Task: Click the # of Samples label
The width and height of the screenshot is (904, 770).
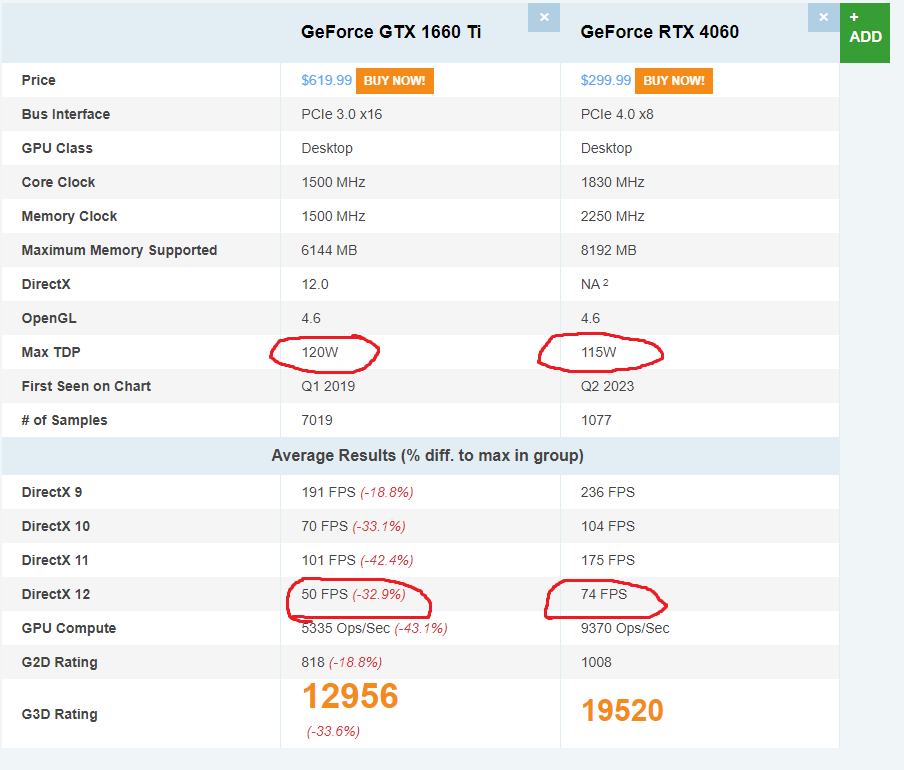Action: [65, 420]
